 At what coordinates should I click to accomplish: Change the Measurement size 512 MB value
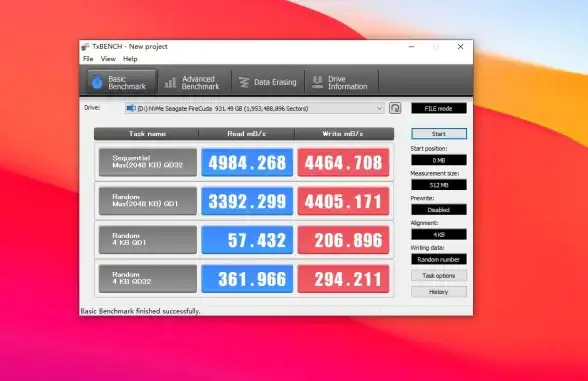click(439, 185)
